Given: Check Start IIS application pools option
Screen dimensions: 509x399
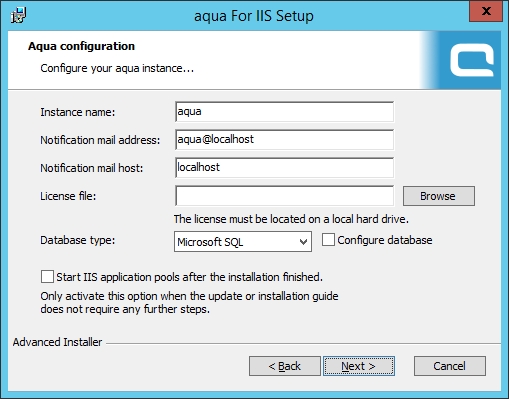Looking at the screenshot, I should pyautogui.click(x=47, y=277).
